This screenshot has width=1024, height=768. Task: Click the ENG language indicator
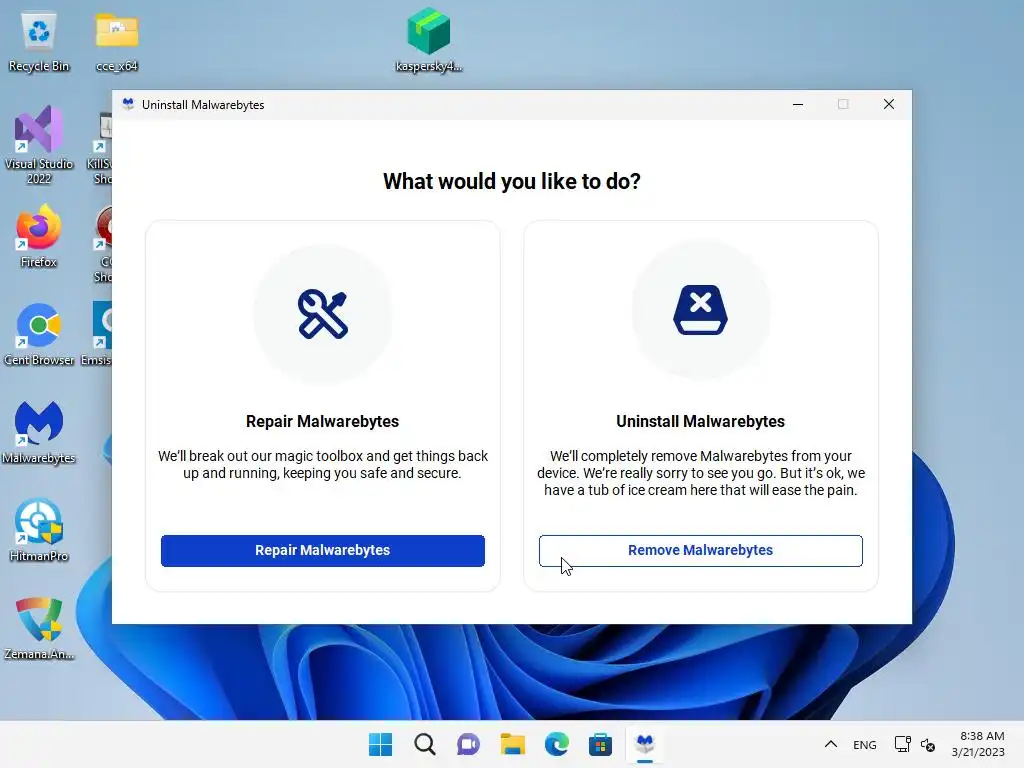[865, 744]
